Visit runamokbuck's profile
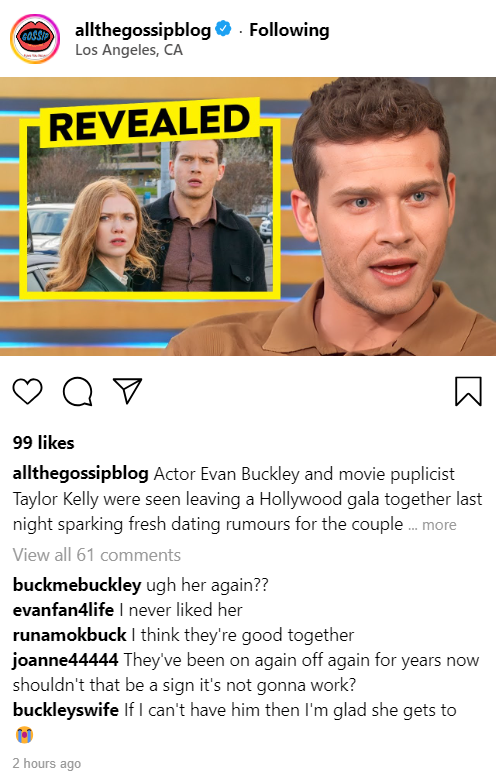 [69, 635]
